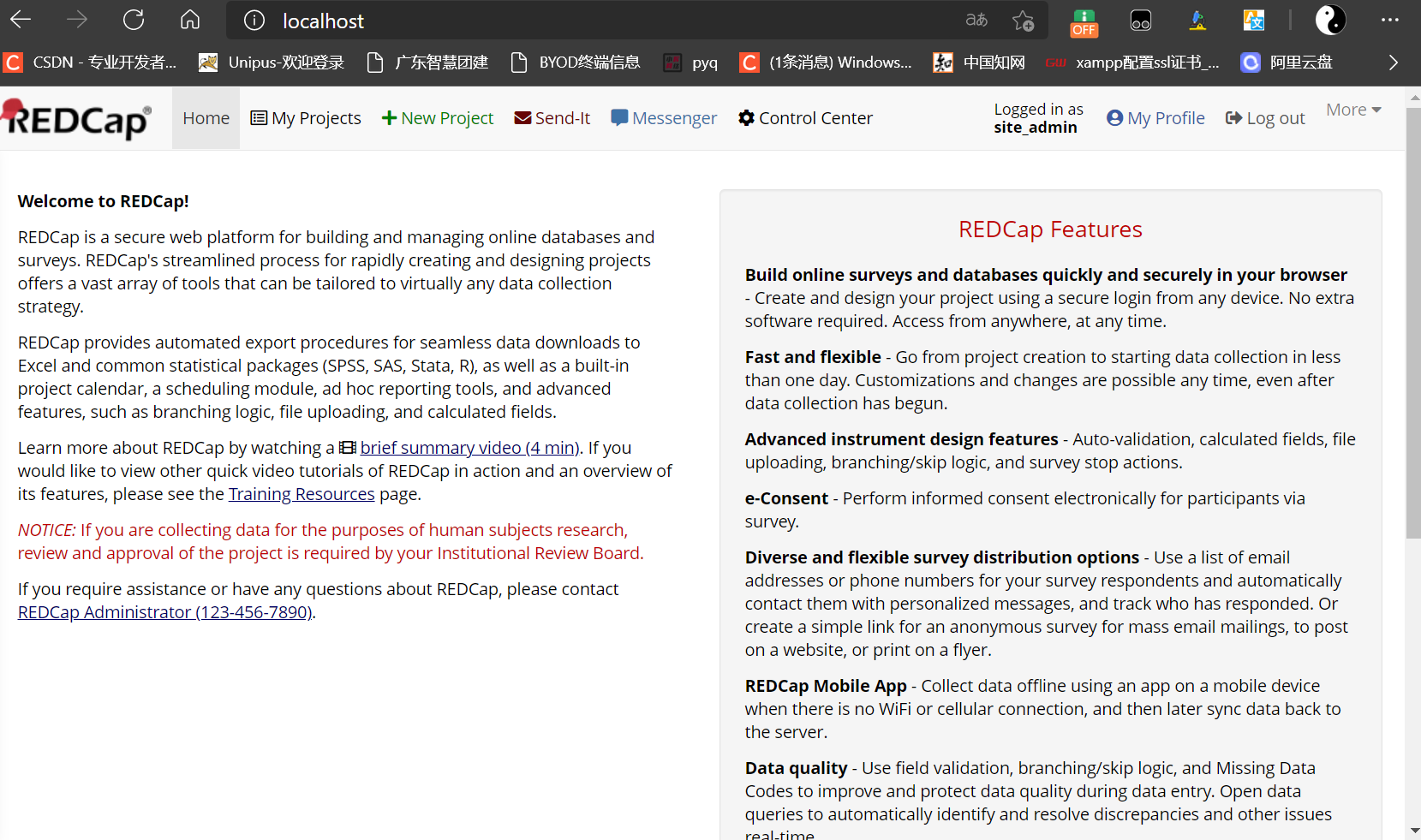Expand the More dropdown in navbar
The width and height of the screenshot is (1421, 840).
point(1353,110)
